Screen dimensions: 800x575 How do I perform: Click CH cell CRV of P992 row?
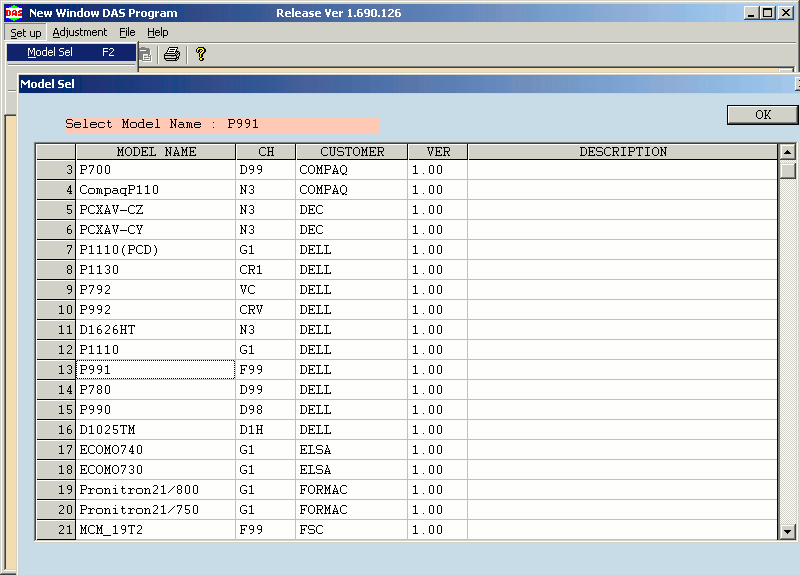pyautogui.click(x=266, y=310)
